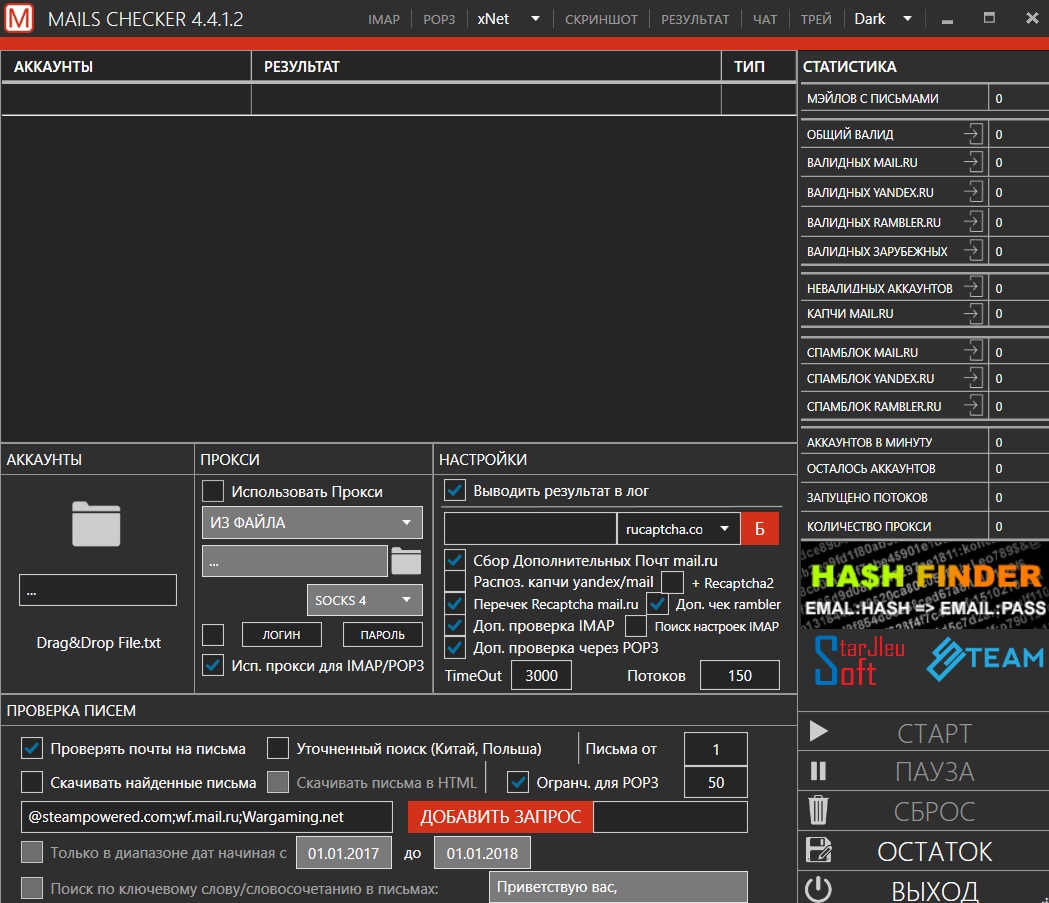The height and width of the screenshot is (903, 1049).
Task: Click the proxy file browse folder icon
Action: coord(405,561)
